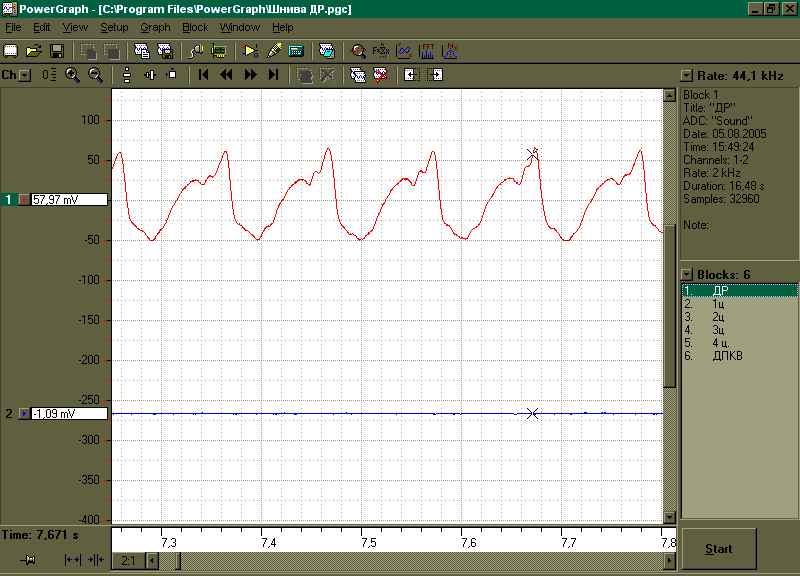This screenshot has width=800, height=576.
Task: Open a file with the folder icon
Action: (x=34, y=51)
